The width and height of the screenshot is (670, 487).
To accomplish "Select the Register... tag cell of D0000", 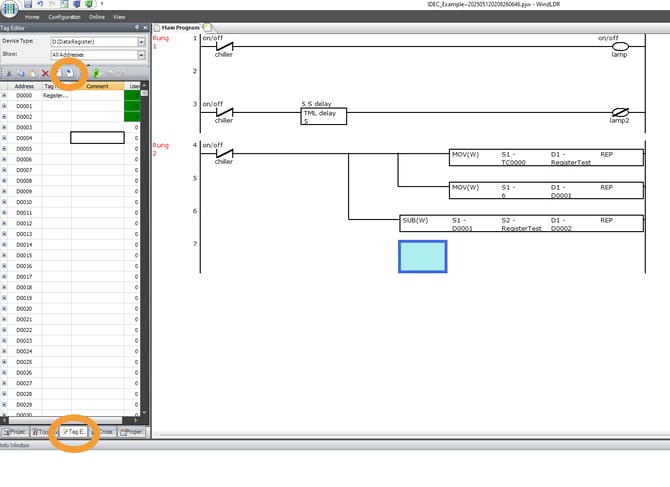I will (56, 95).
